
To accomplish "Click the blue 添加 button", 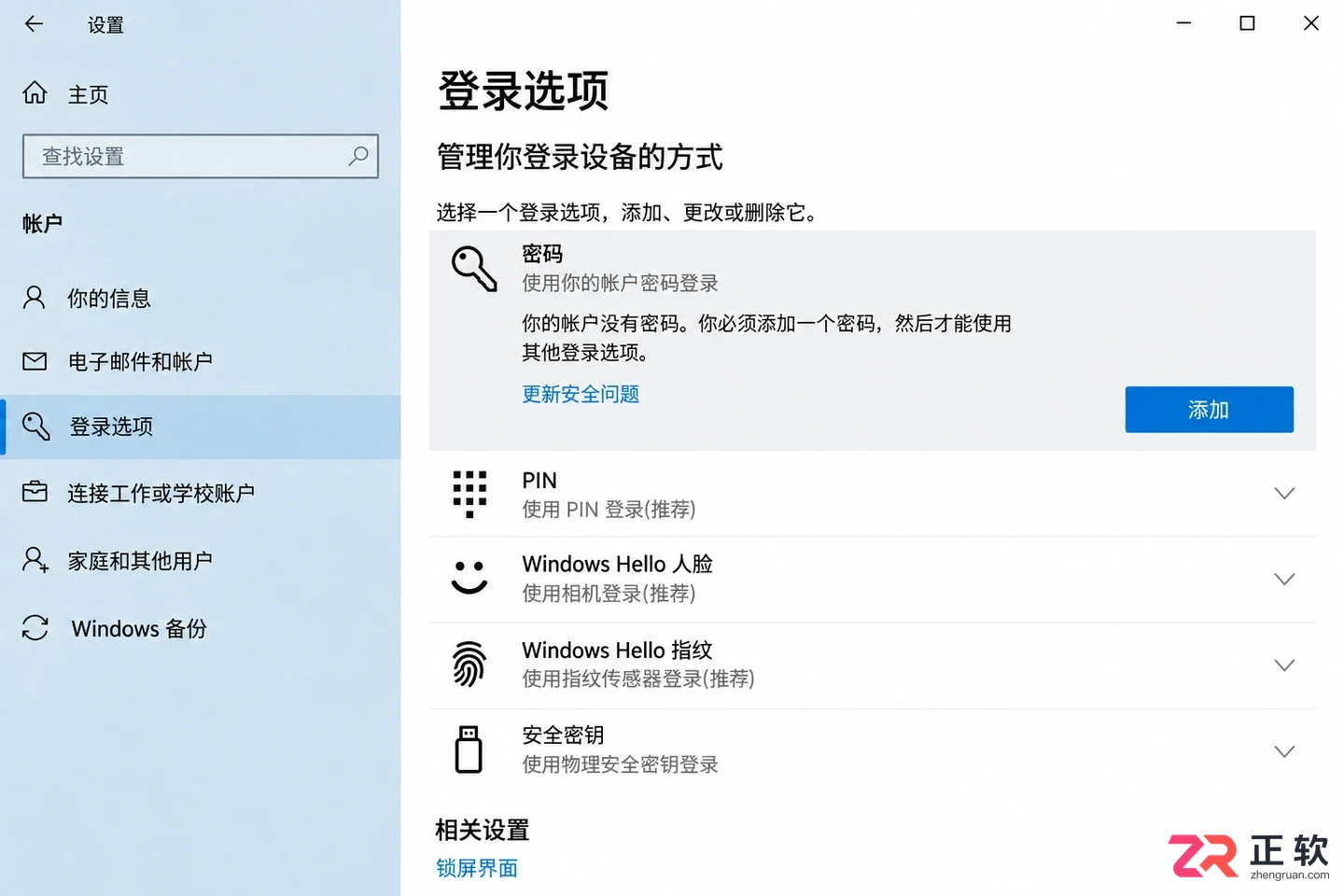I will point(1209,410).
